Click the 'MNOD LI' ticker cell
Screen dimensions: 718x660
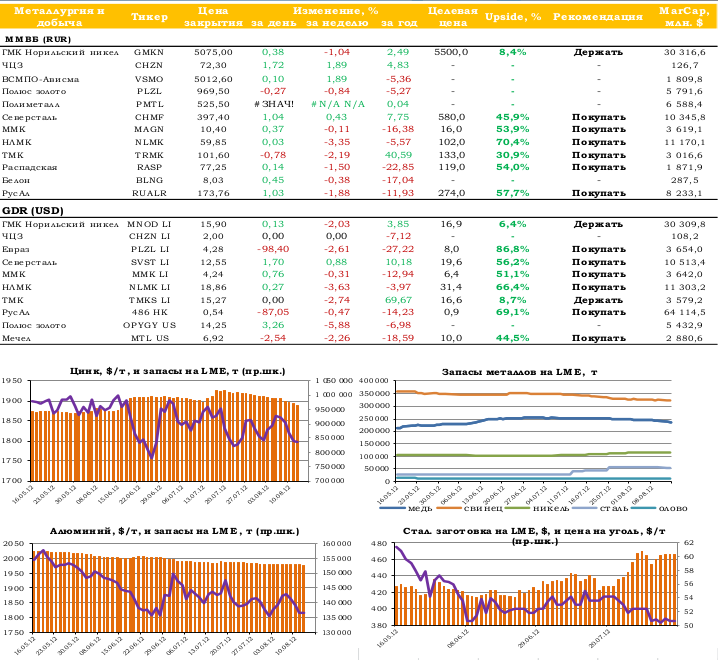(x=149, y=224)
